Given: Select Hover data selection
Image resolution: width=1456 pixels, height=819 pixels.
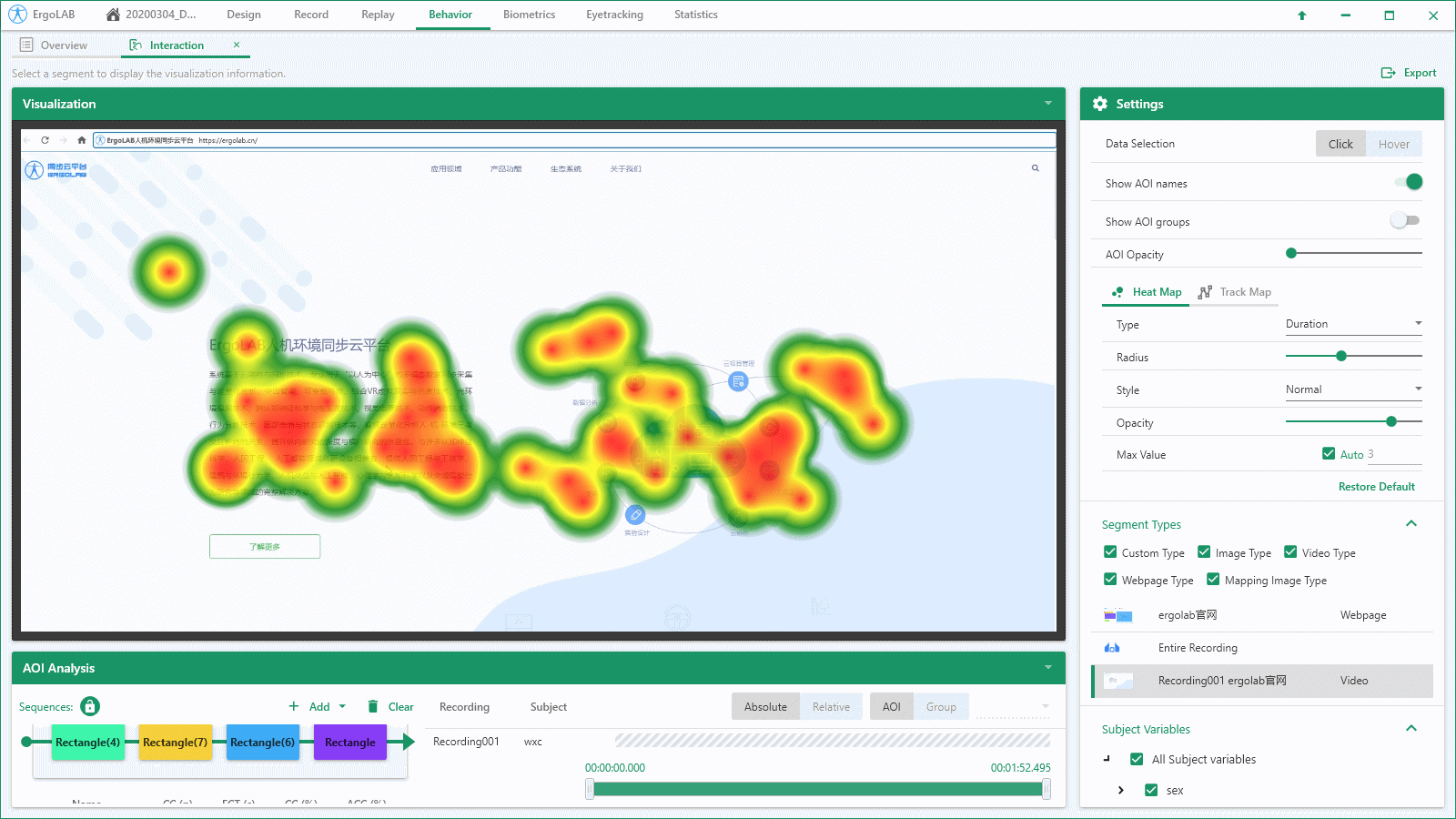Looking at the screenshot, I should click(x=1394, y=144).
